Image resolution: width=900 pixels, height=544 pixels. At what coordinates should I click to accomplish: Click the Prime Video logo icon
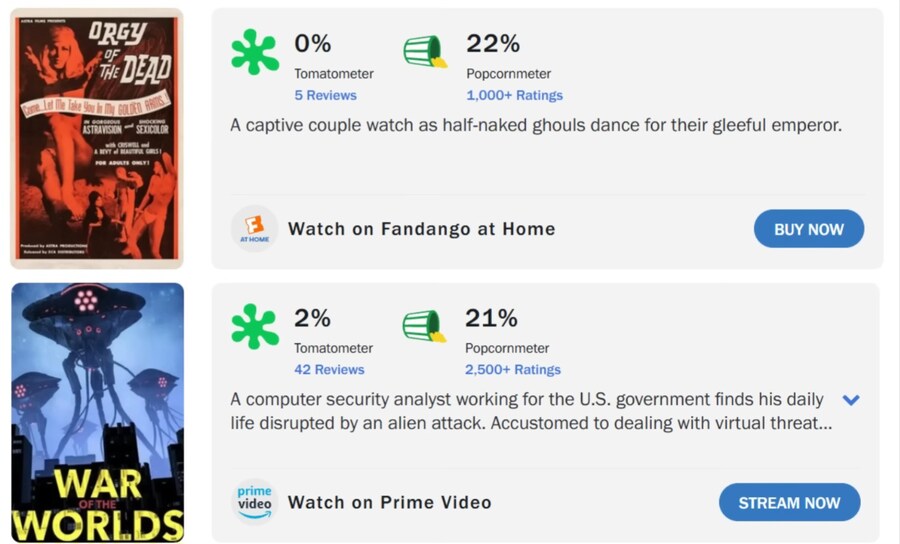(x=254, y=502)
